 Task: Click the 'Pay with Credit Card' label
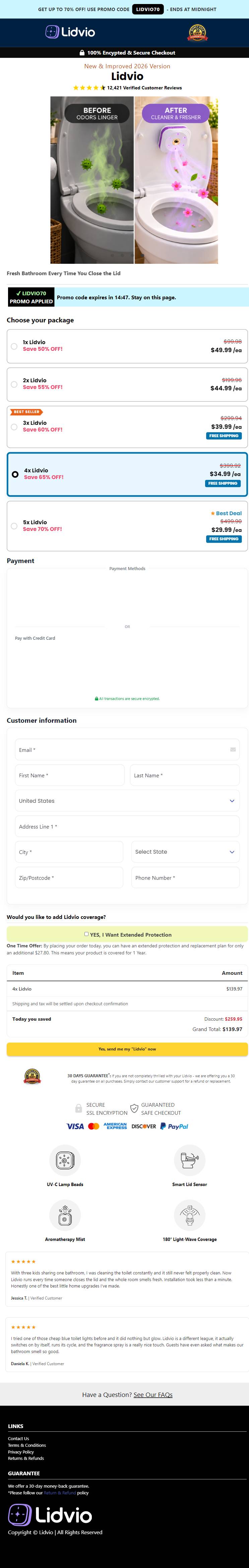pyautogui.click(x=35, y=638)
